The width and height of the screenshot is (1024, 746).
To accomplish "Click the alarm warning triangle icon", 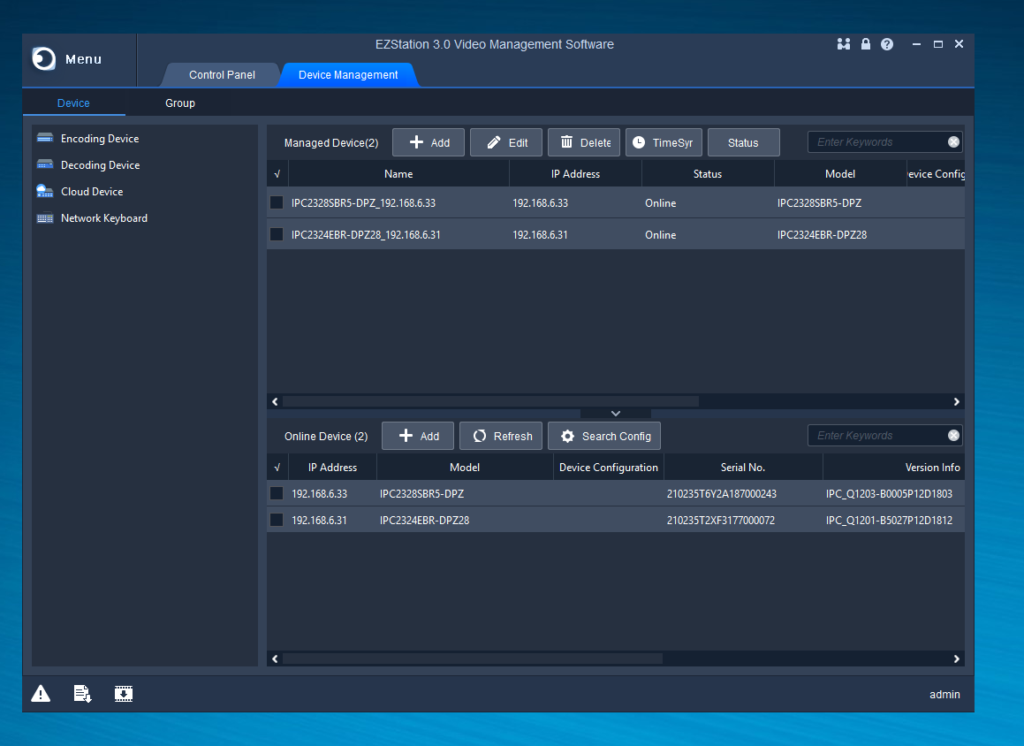I will (40, 693).
